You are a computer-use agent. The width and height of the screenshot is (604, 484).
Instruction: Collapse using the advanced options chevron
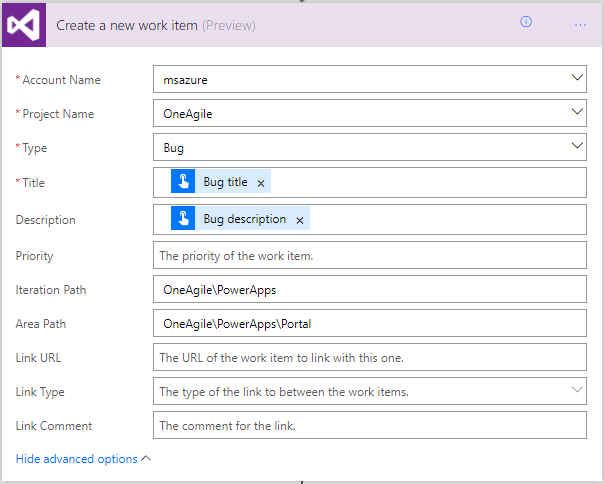pyautogui.click(x=146, y=459)
